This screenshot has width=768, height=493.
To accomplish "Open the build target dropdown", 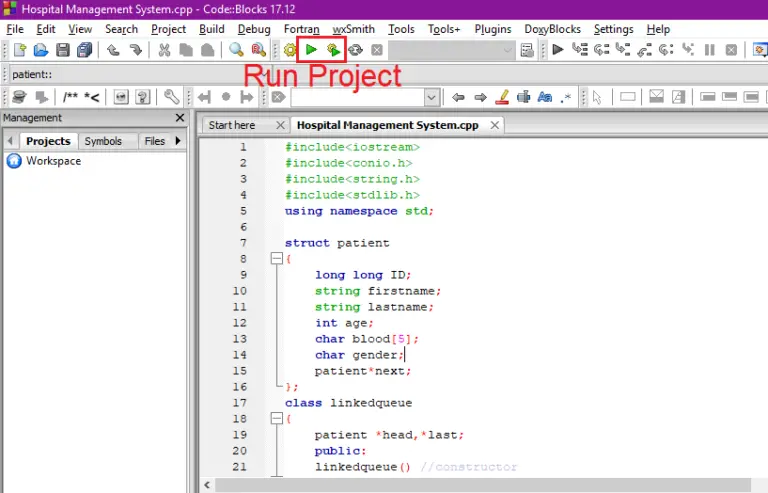I will (507, 49).
